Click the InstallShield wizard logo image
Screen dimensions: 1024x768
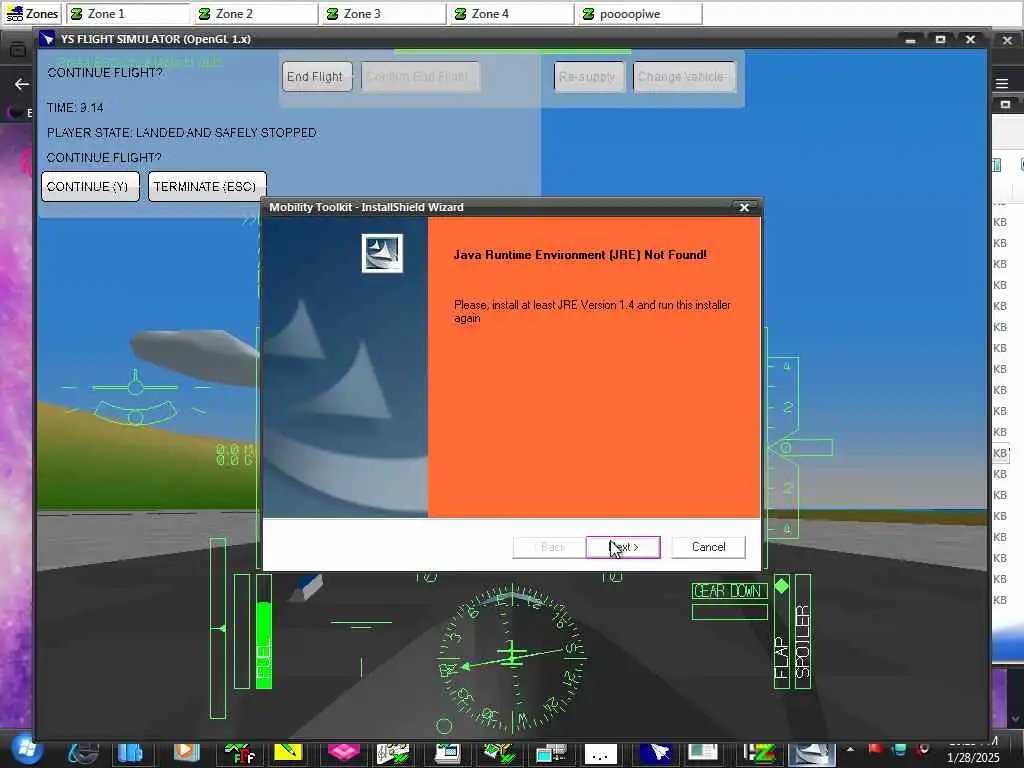[x=382, y=253]
